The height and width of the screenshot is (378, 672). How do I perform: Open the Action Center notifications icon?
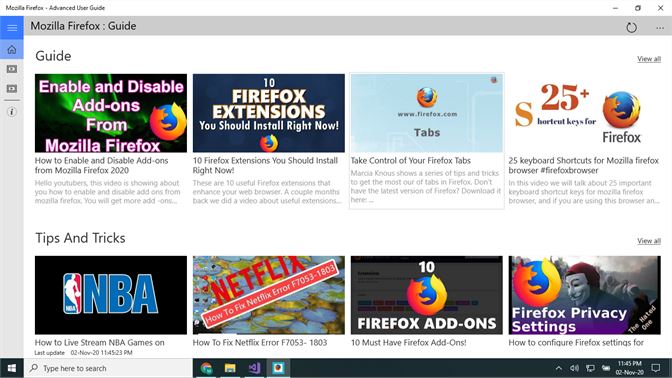tap(656, 368)
